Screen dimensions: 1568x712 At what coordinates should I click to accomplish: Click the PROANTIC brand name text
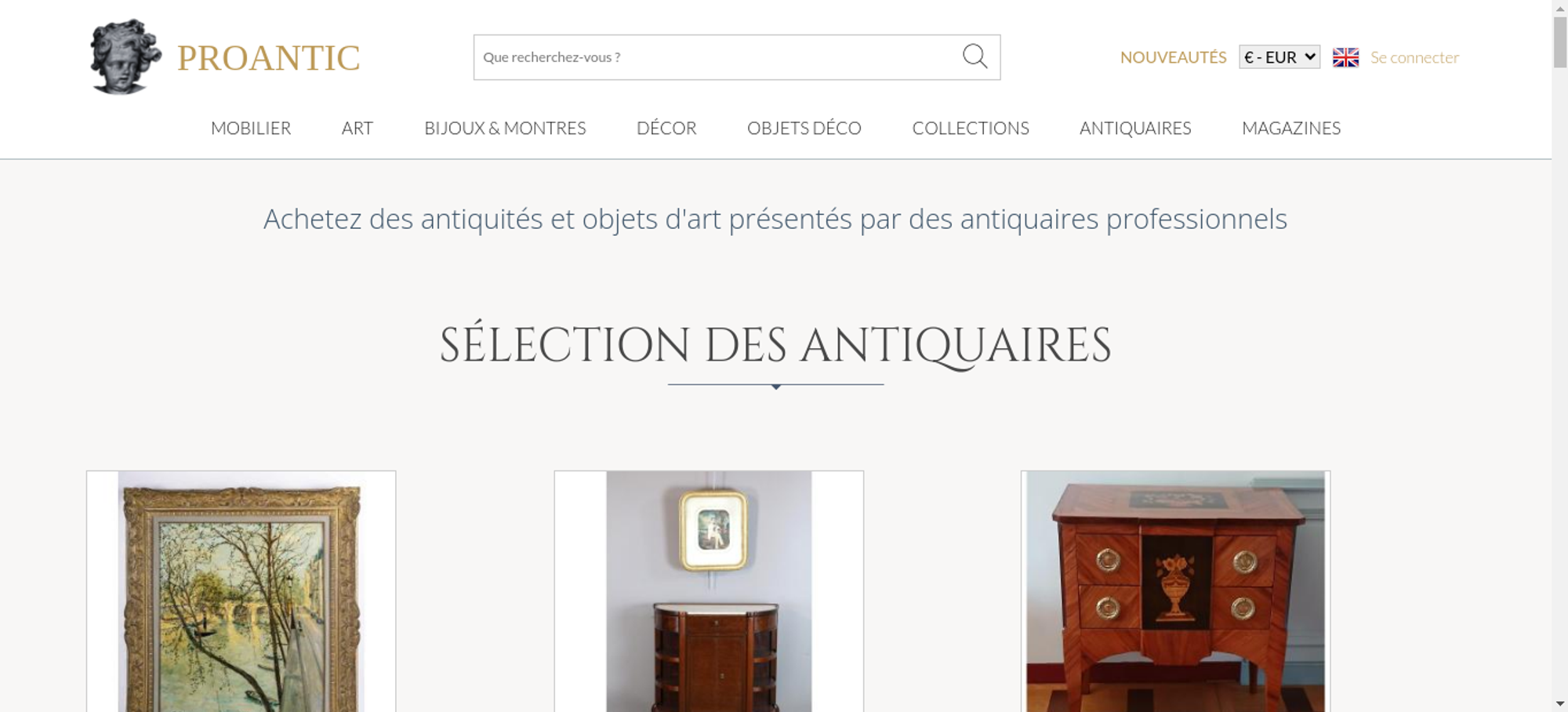coord(268,58)
